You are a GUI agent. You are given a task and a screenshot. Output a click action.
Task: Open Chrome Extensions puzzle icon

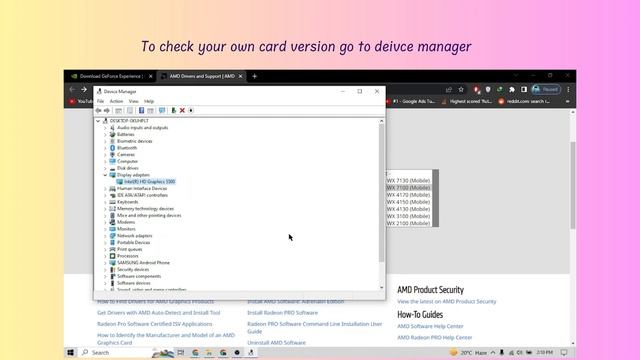click(512, 89)
